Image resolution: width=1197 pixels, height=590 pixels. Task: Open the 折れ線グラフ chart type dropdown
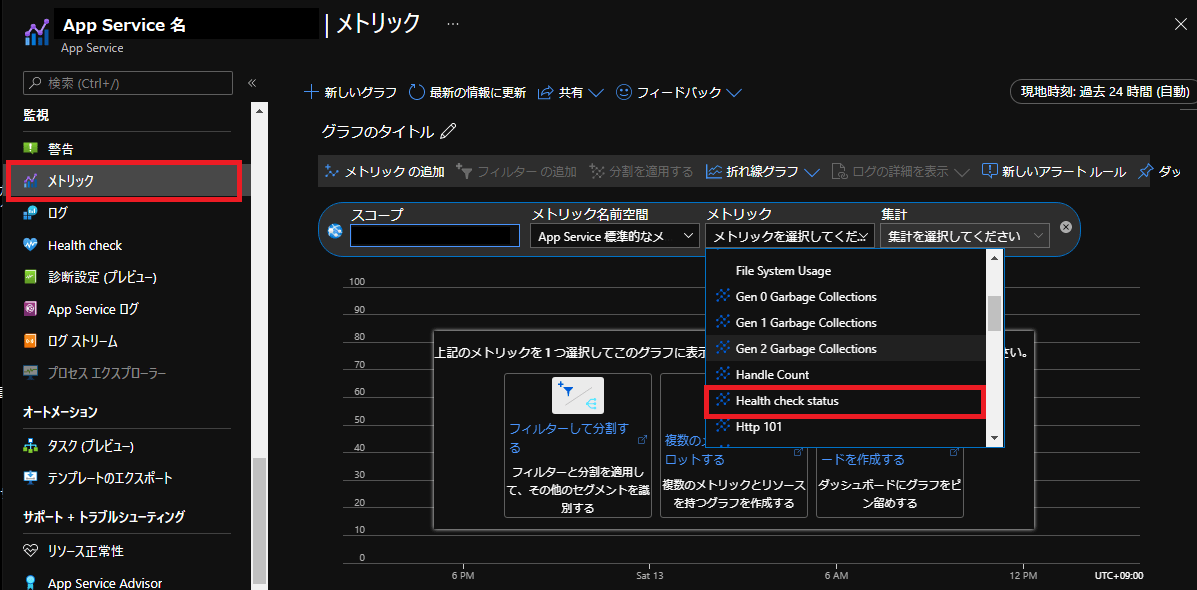763,171
